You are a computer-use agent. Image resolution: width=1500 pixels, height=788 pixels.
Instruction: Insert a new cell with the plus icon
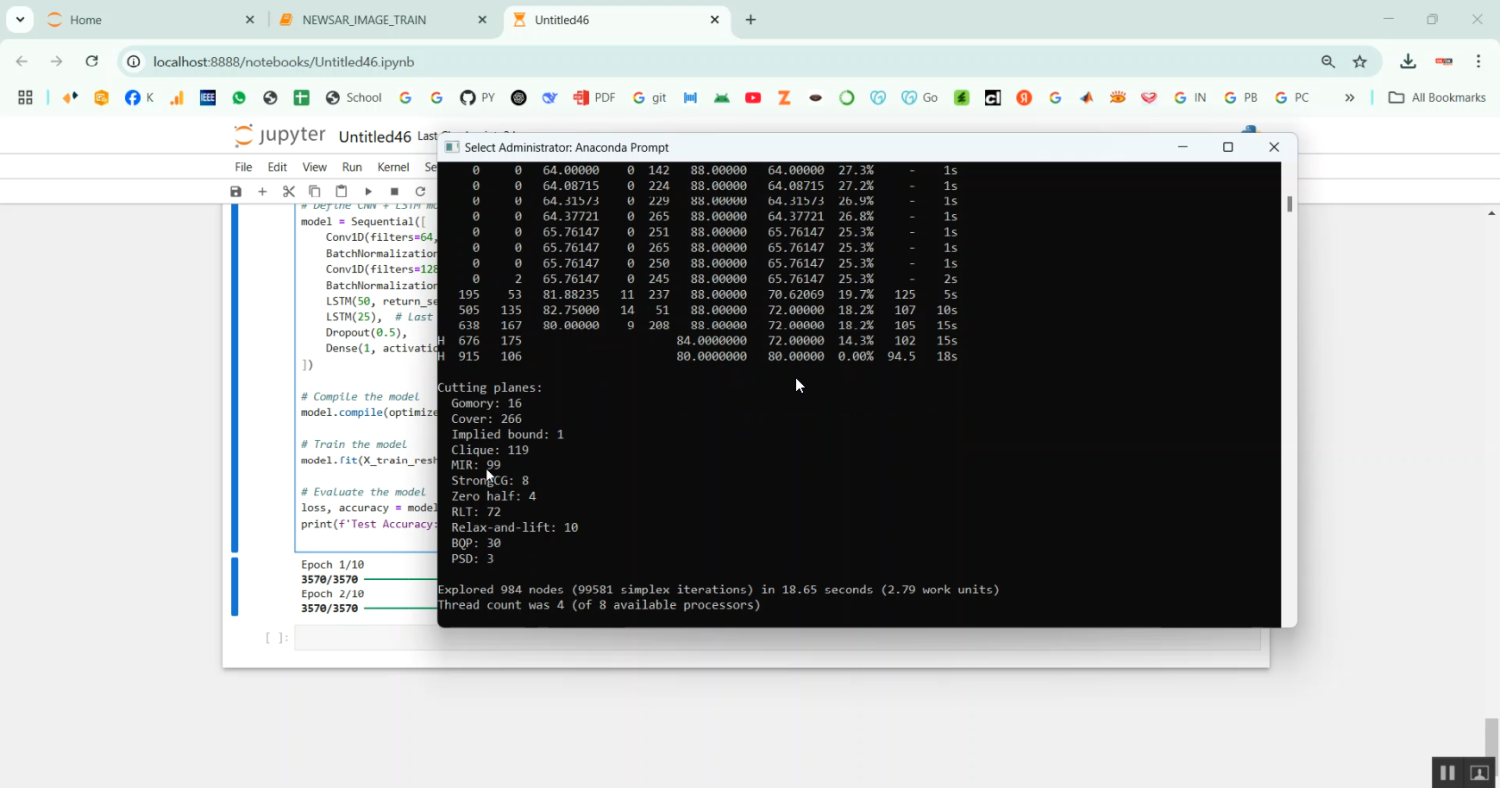pyautogui.click(x=262, y=191)
